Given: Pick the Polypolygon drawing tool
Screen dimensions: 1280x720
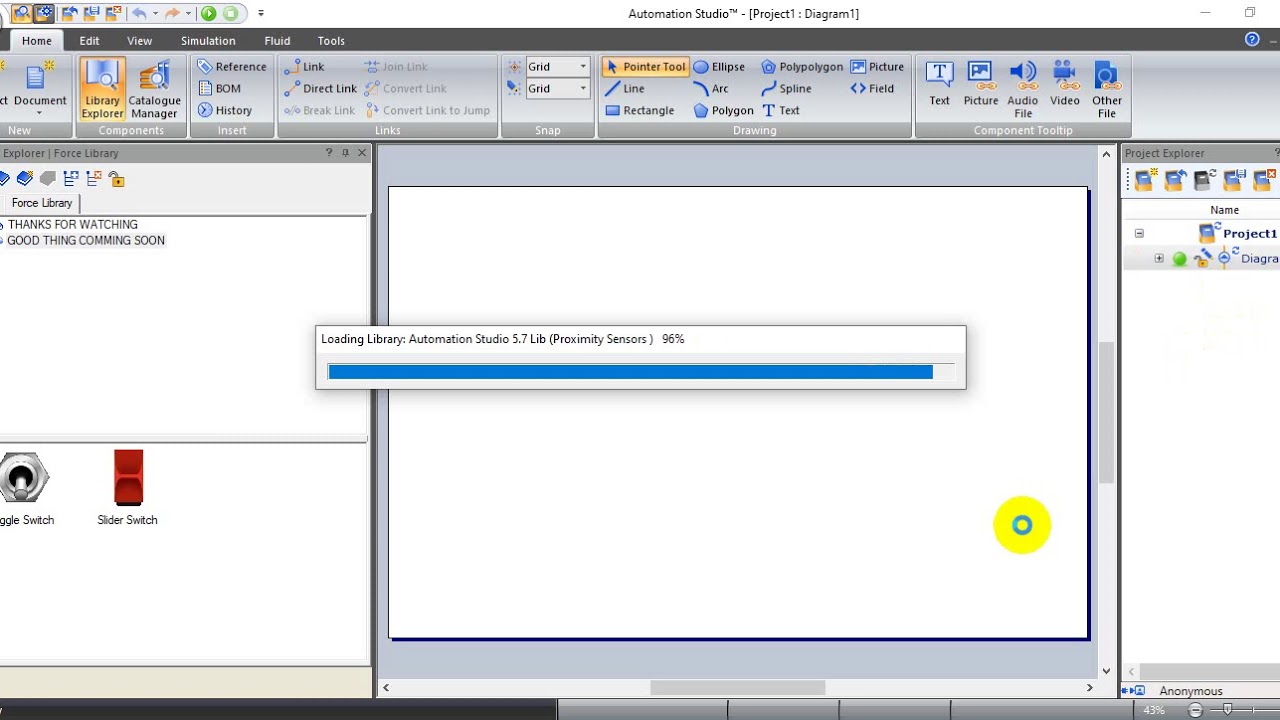Looking at the screenshot, I should click(x=802, y=67).
